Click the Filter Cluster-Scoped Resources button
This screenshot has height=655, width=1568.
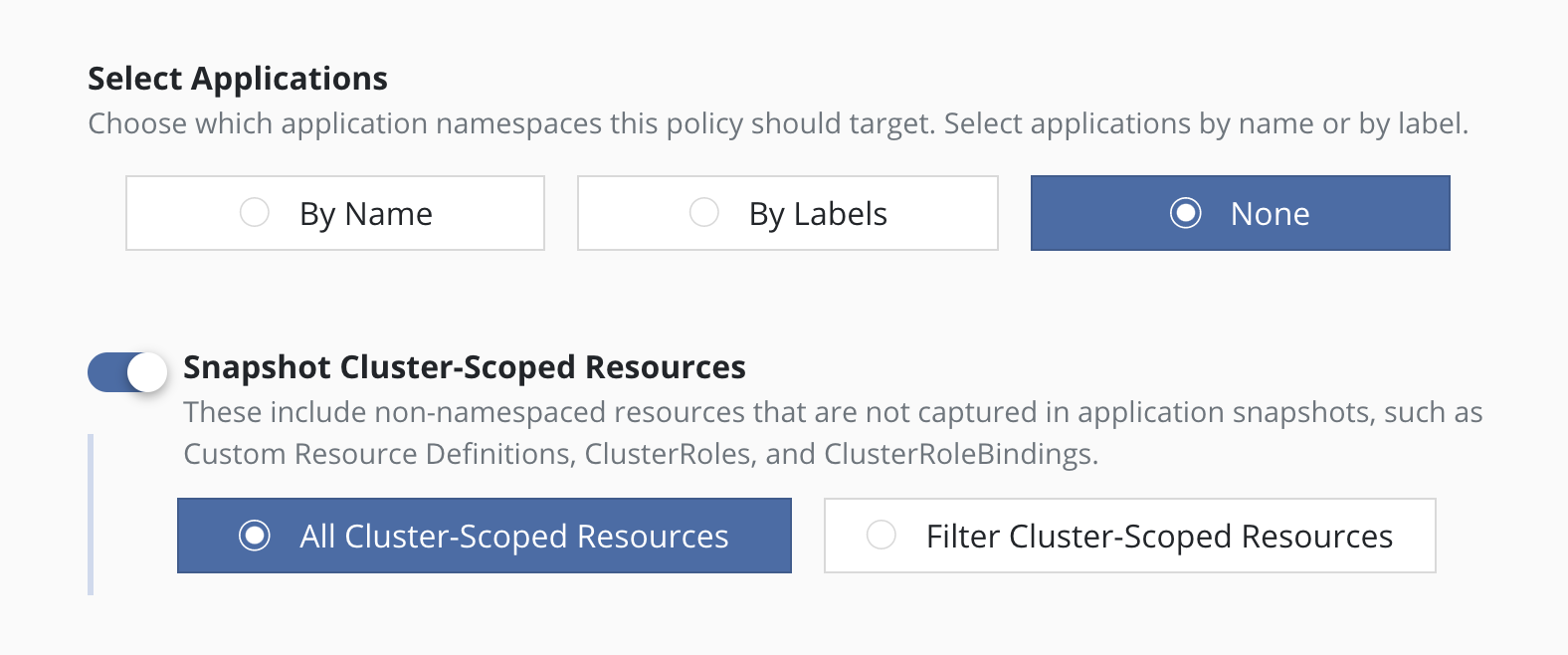click(1129, 536)
